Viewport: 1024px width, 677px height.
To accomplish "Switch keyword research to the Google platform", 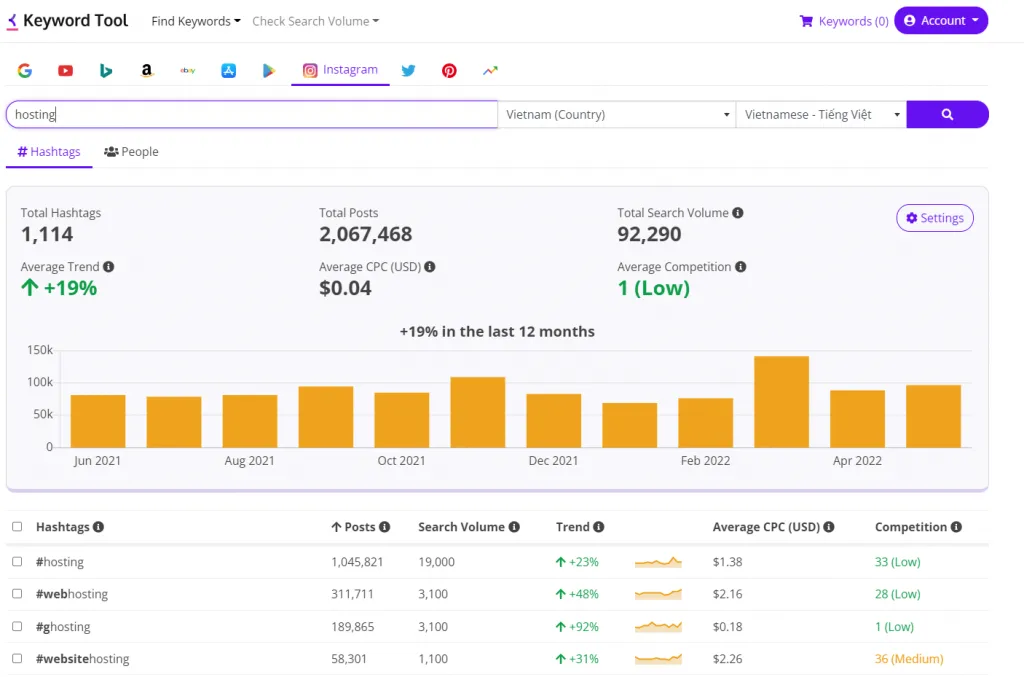I will click(x=24, y=70).
